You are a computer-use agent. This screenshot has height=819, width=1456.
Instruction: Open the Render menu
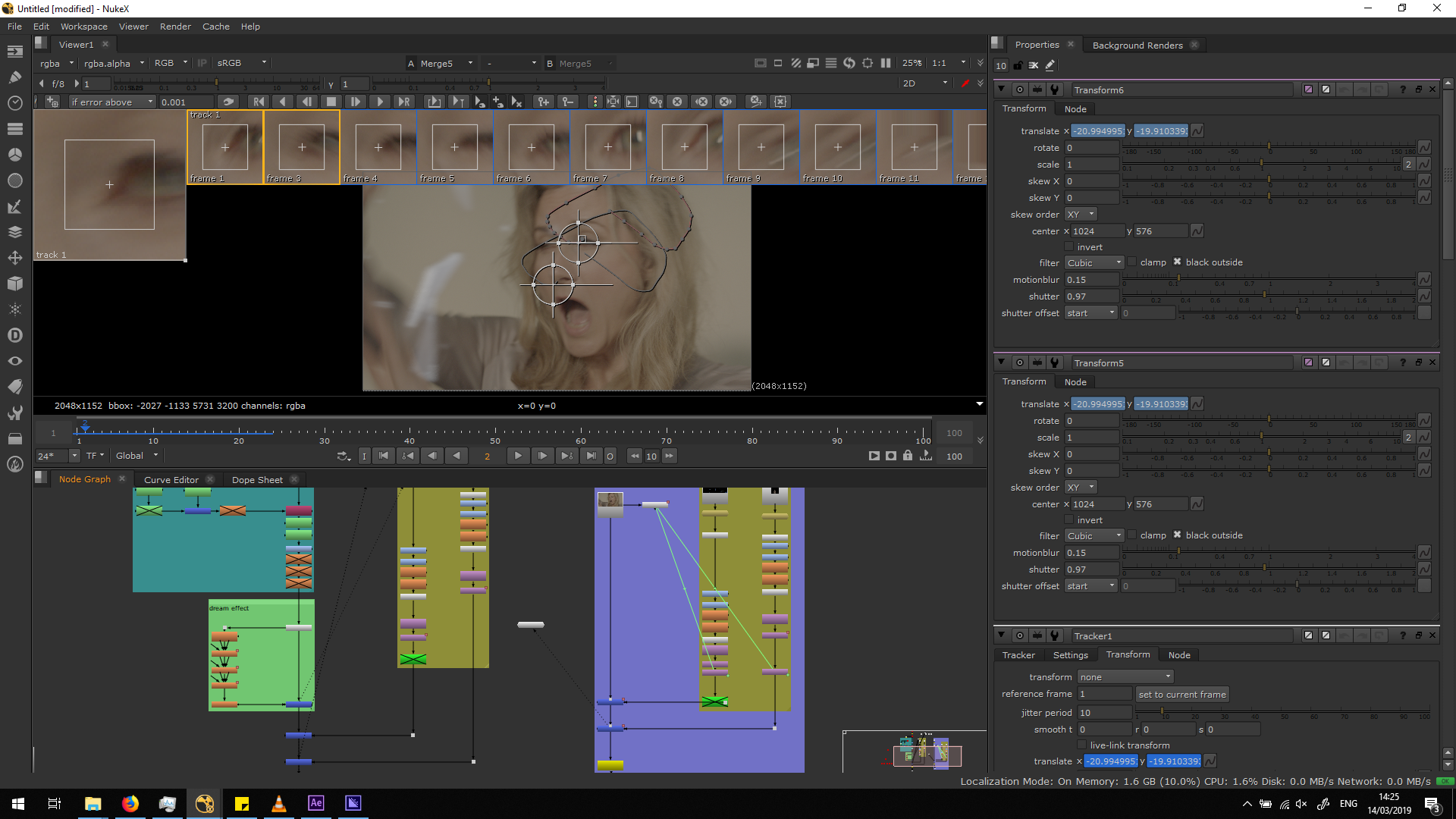(174, 27)
